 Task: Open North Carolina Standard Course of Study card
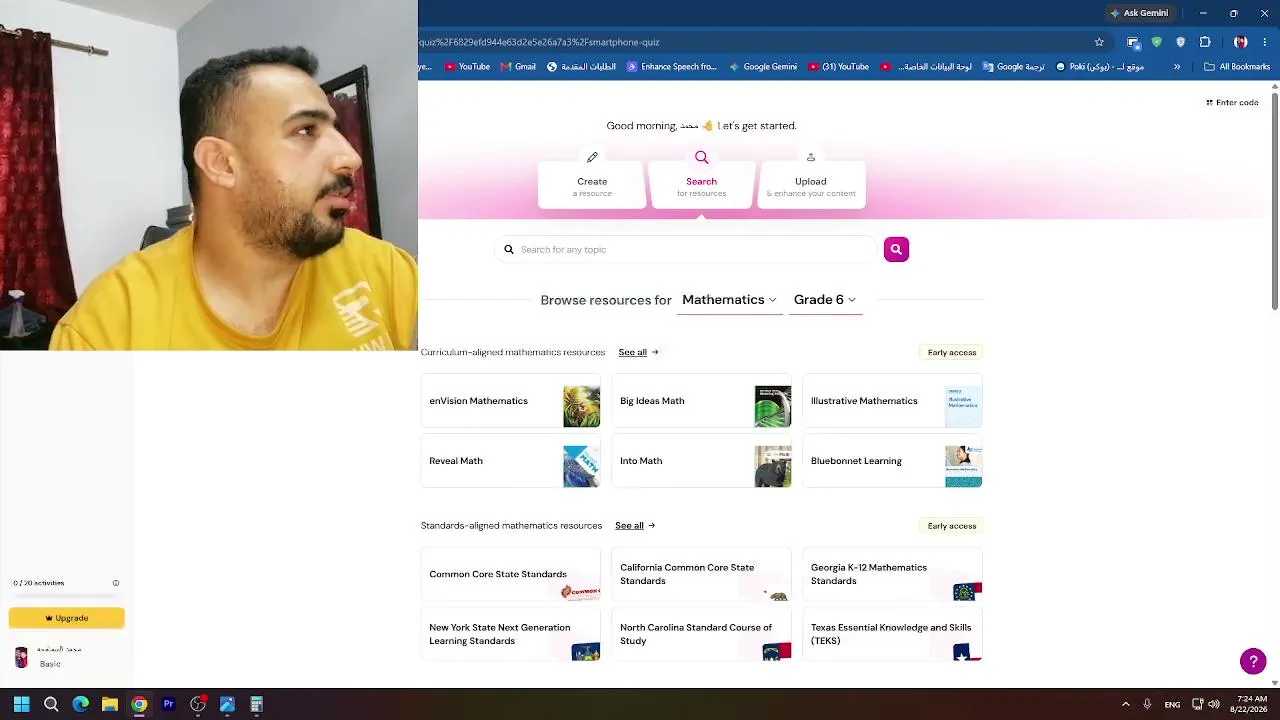pos(701,634)
